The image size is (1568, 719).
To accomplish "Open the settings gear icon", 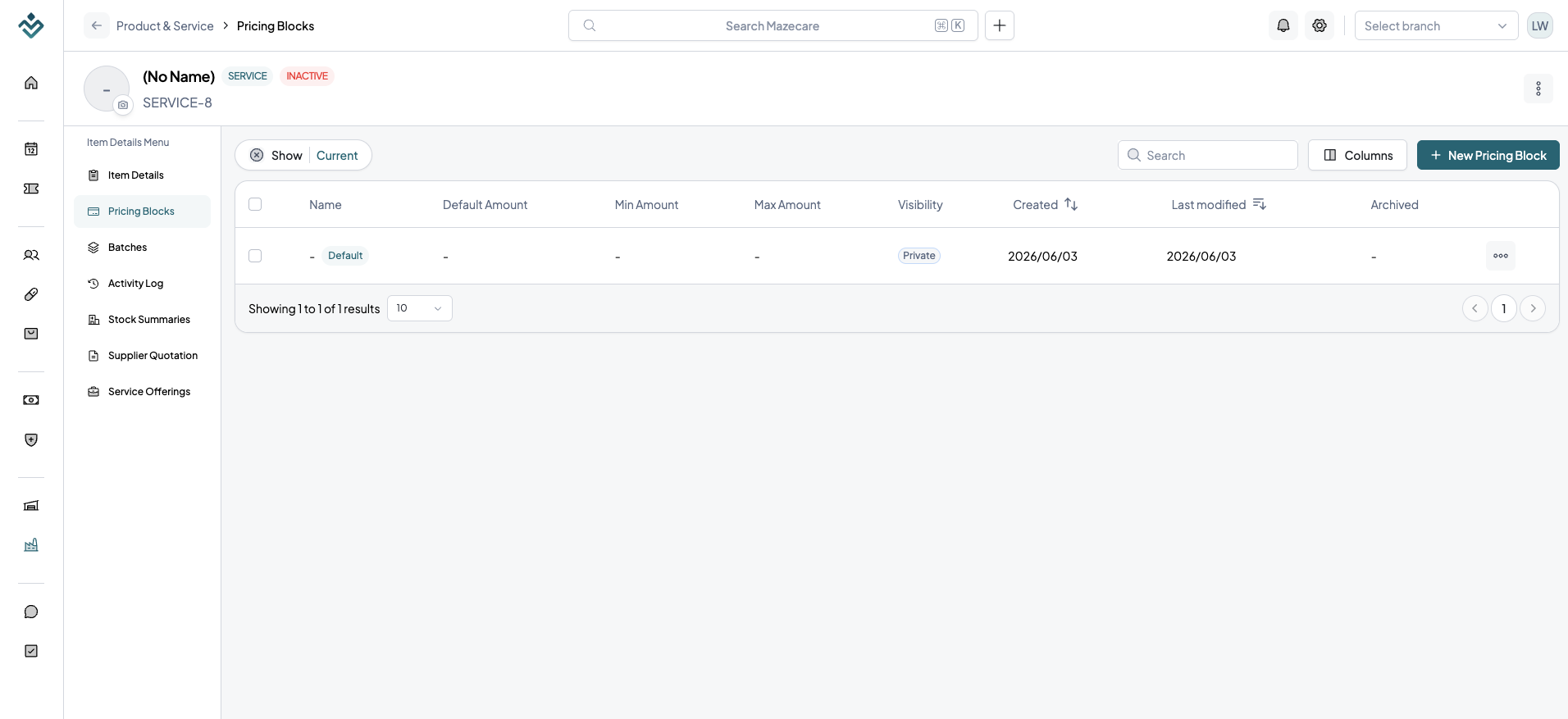I will tap(1320, 25).
